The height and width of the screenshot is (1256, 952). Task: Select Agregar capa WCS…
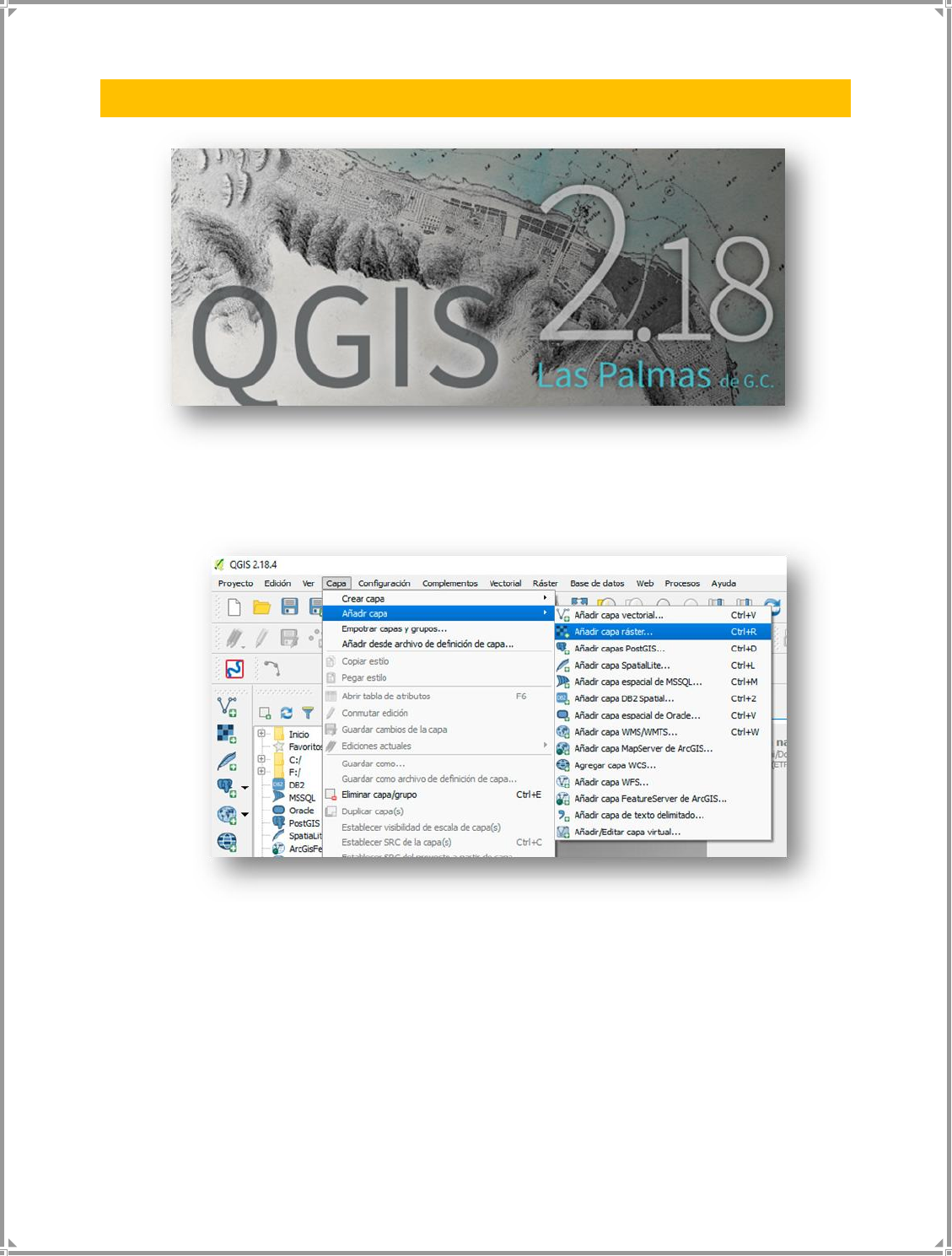point(663,765)
